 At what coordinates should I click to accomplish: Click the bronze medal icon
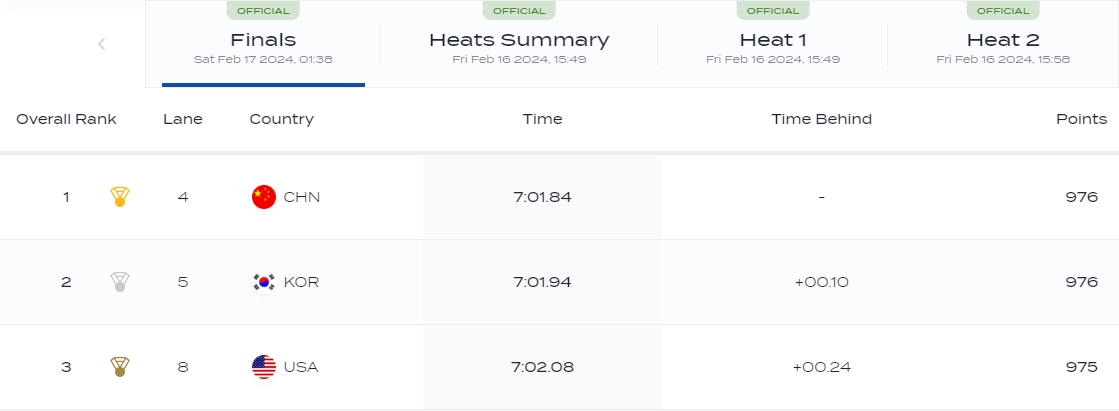(120, 367)
